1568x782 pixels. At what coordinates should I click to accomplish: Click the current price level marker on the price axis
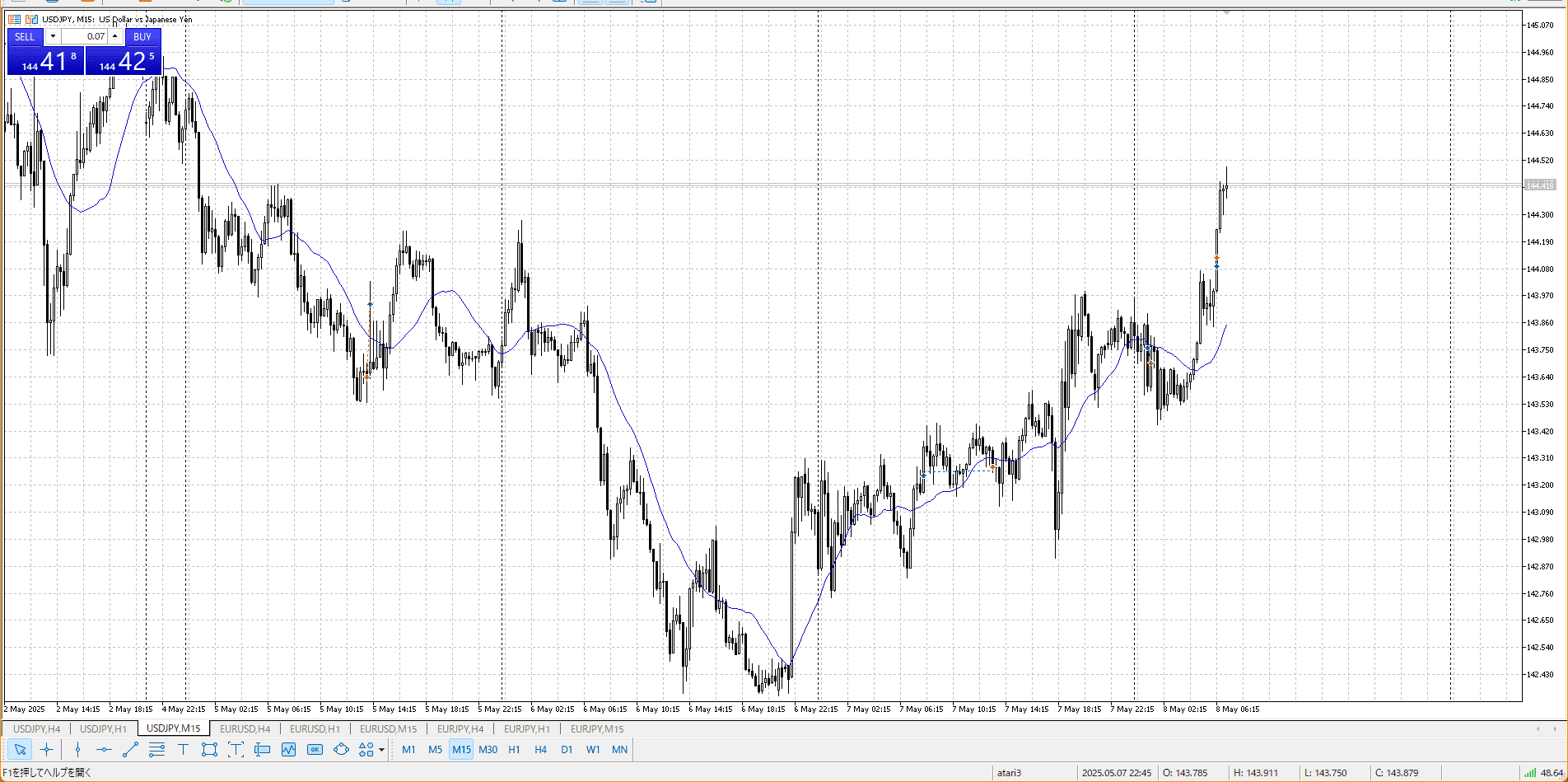[1539, 185]
